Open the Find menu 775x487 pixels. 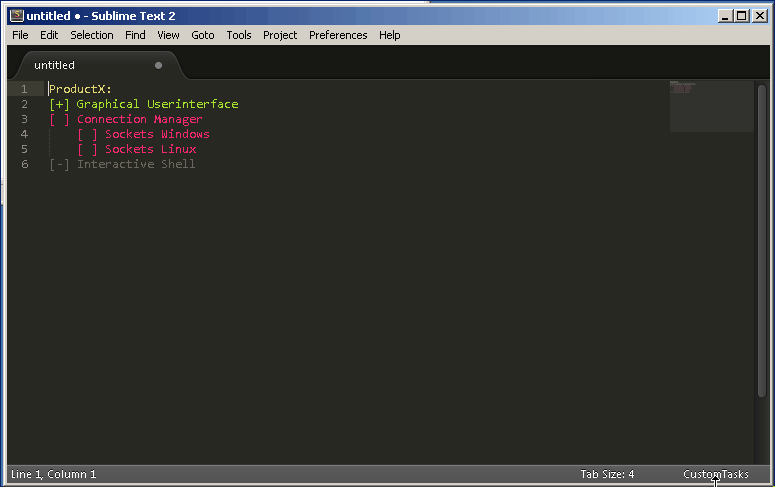point(135,35)
